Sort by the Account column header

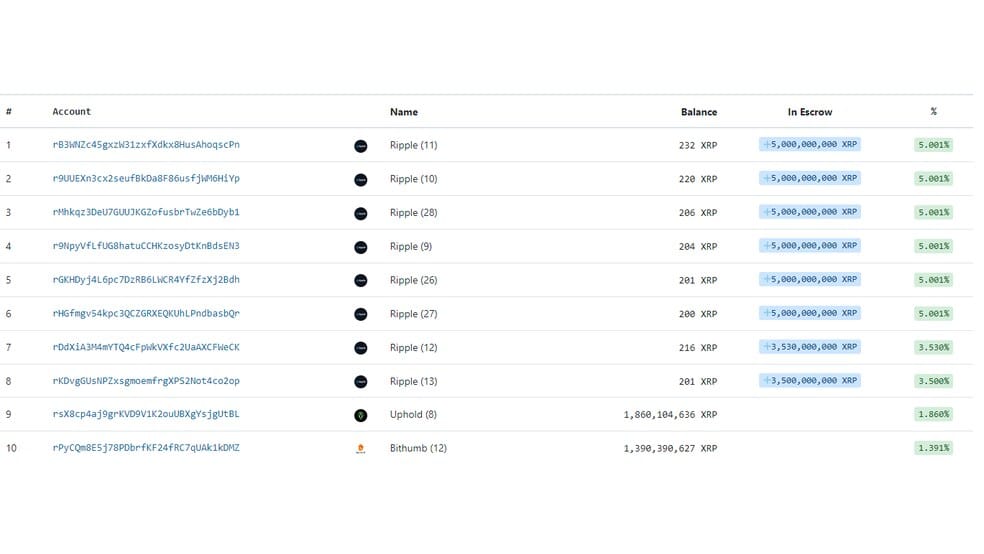coord(72,112)
